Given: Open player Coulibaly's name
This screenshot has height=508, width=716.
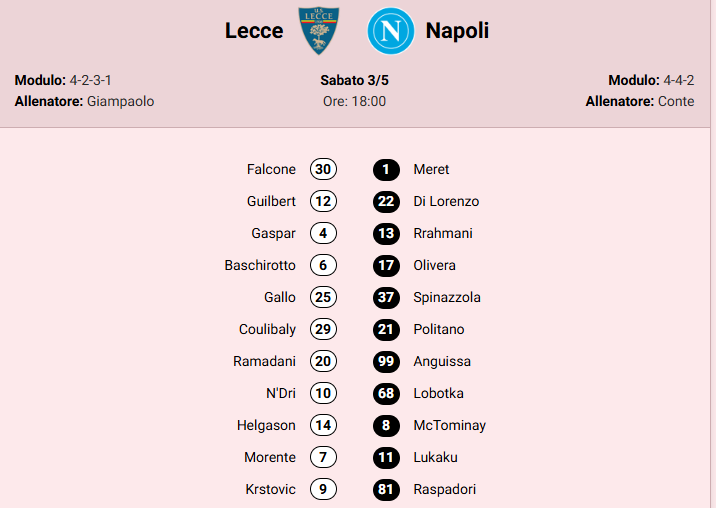Looking at the screenshot, I should [x=267, y=329].
